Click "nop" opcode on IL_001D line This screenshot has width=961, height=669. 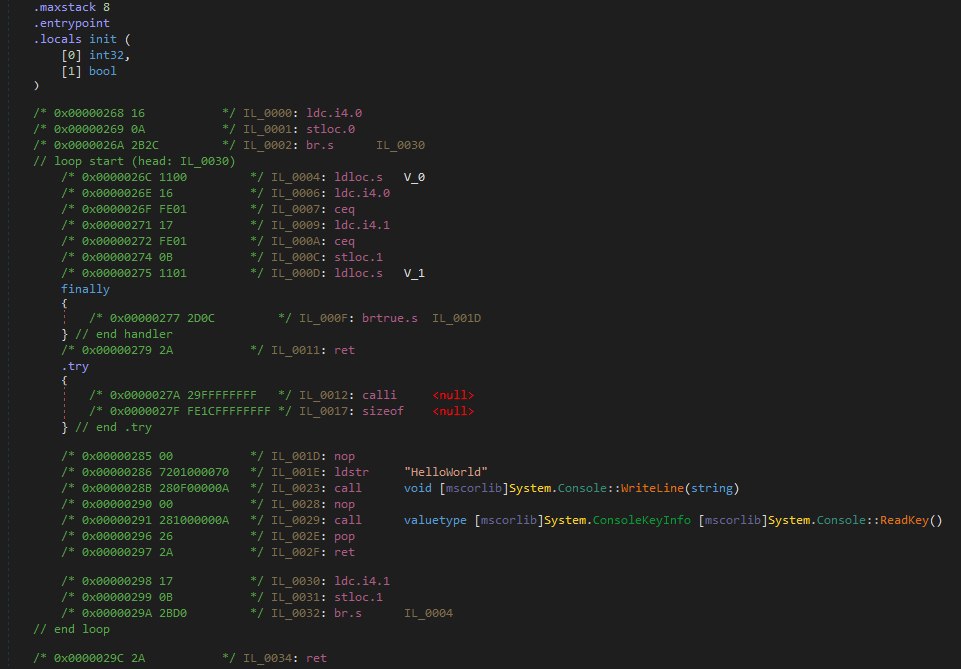[x=344, y=456]
